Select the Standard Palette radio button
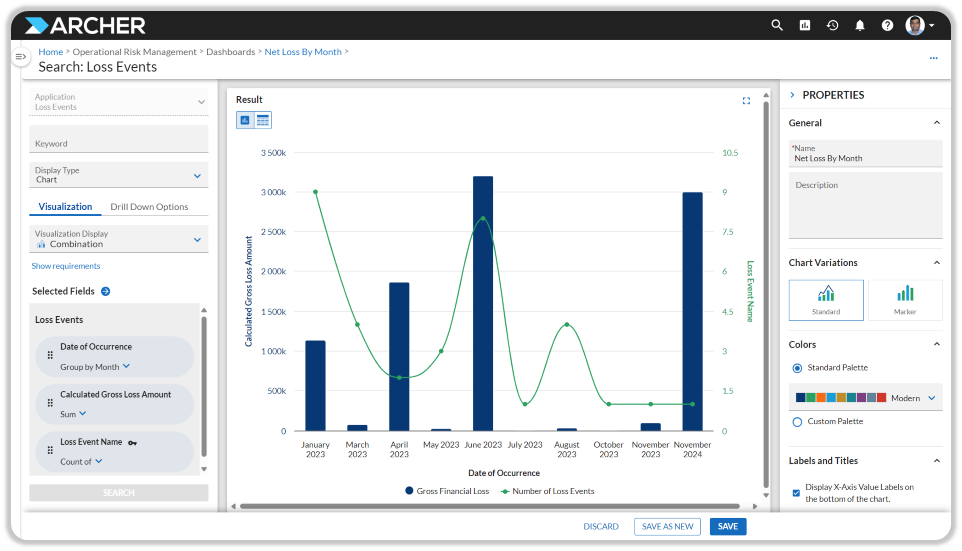 [797, 368]
